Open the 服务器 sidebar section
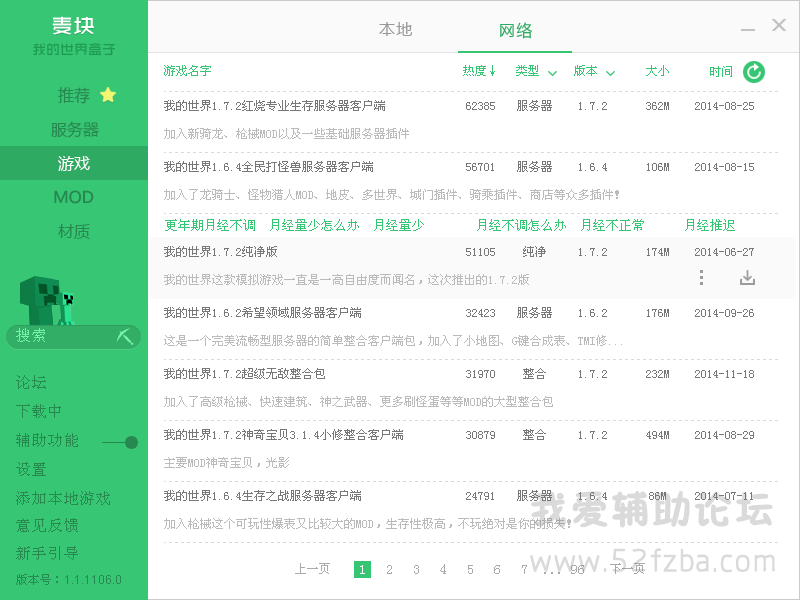The image size is (800, 600). click(x=74, y=130)
